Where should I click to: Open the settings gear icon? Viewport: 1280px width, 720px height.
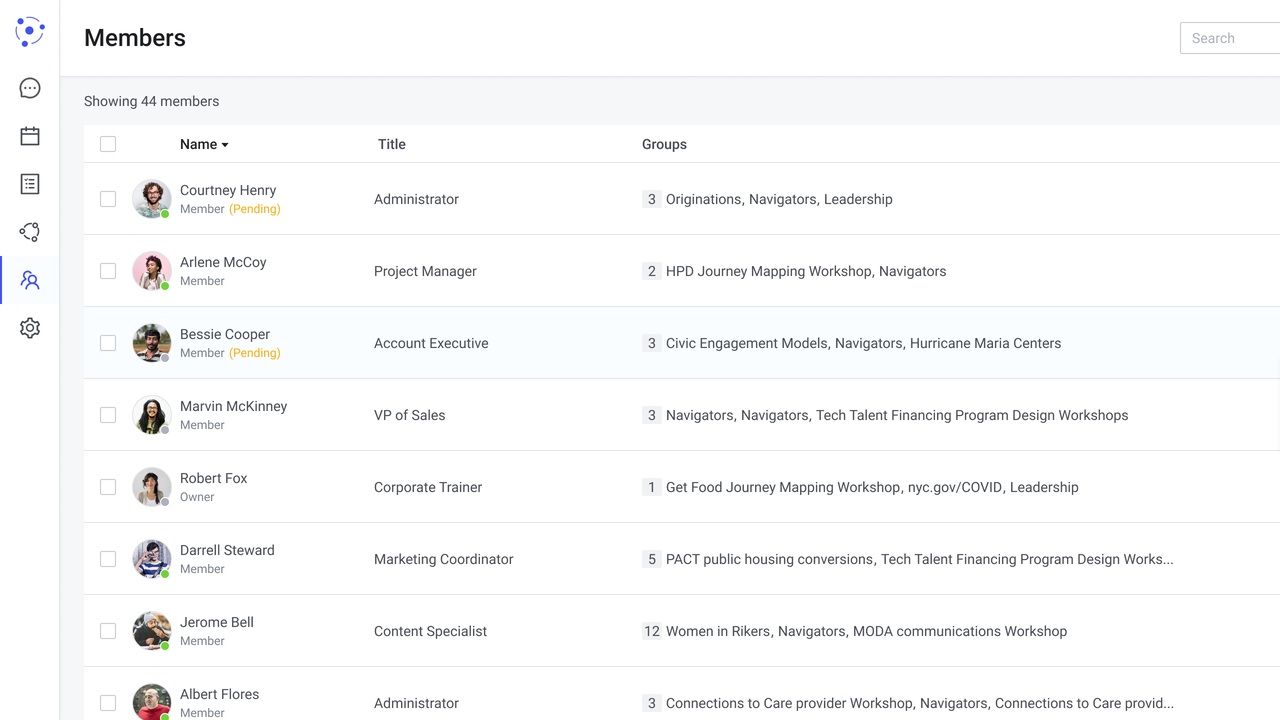pyautogui.click(x=30, y=328)
